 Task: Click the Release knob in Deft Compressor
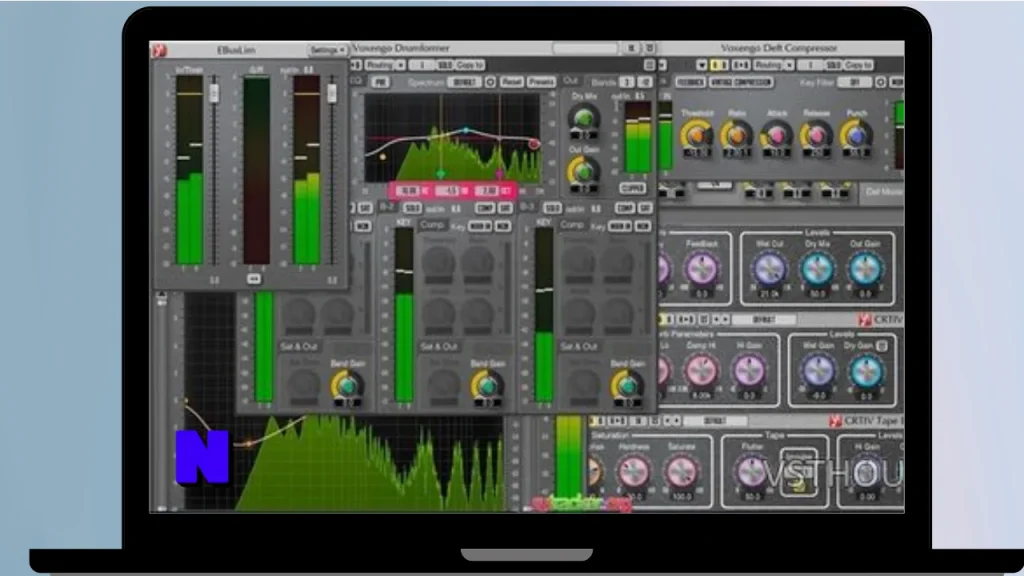(816, 136)
